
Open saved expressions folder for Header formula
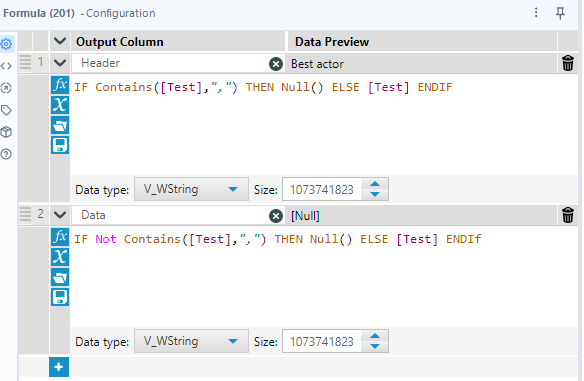60,125
